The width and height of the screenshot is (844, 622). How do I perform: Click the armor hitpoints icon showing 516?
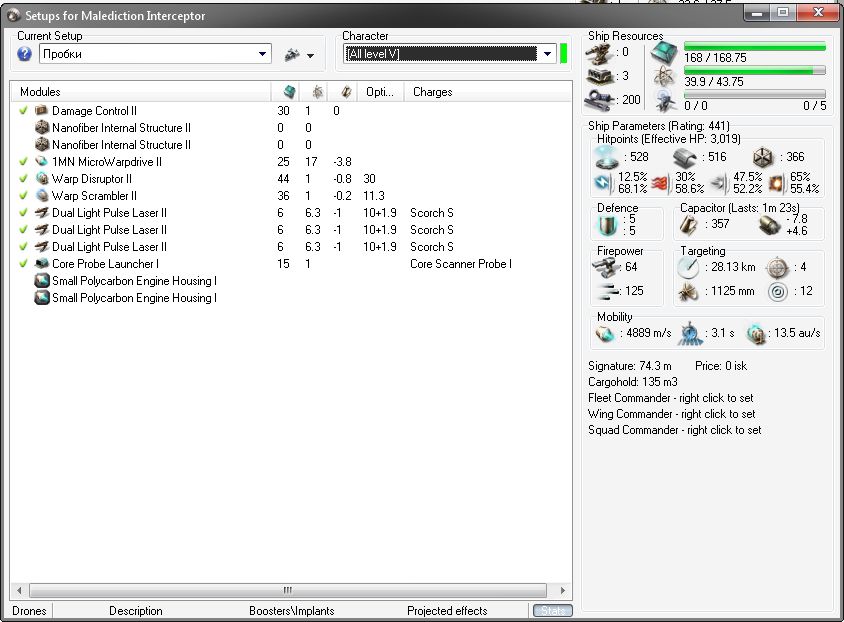pyautogui.click(x=685, y=158)
